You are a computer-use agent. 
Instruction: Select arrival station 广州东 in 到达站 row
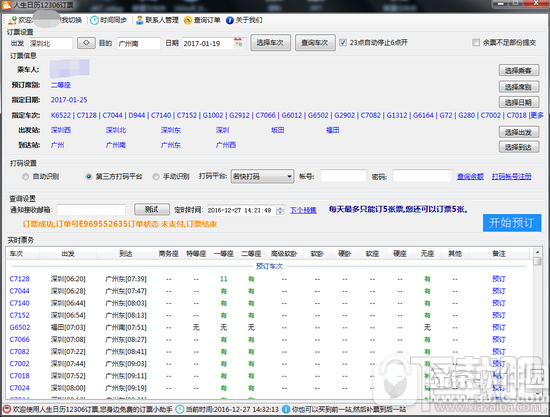pos(171,145)
